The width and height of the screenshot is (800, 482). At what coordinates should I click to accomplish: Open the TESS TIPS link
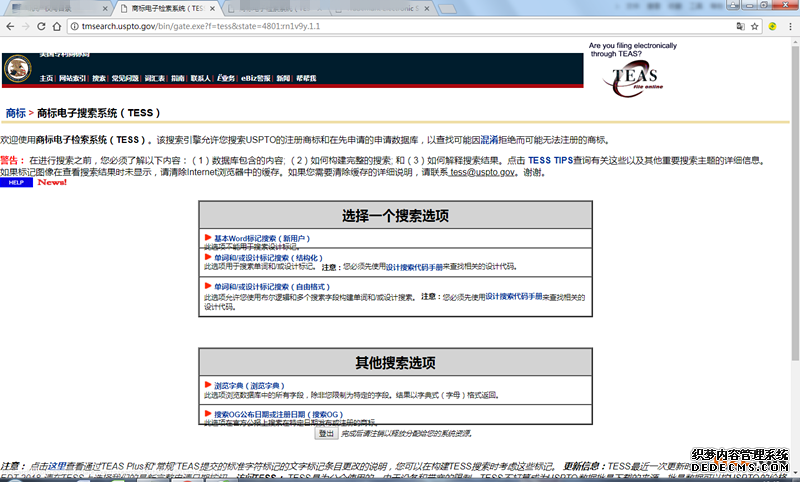coord(550,160)
